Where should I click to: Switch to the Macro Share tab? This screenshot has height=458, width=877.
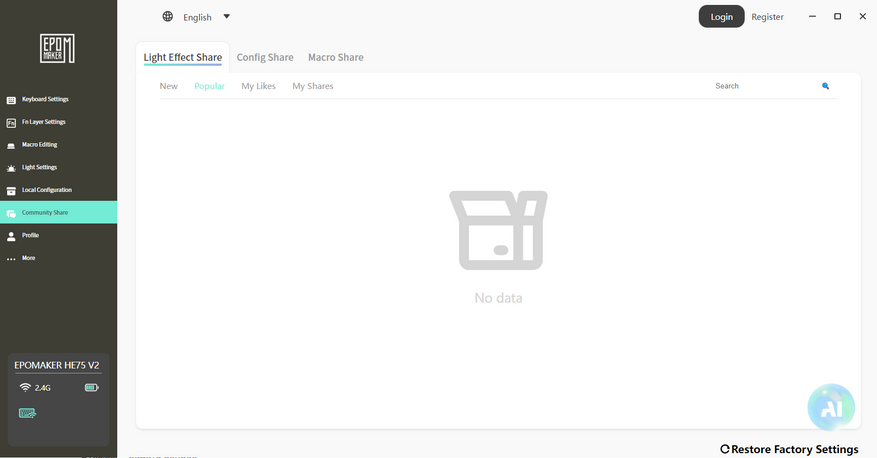coord(336,57)
